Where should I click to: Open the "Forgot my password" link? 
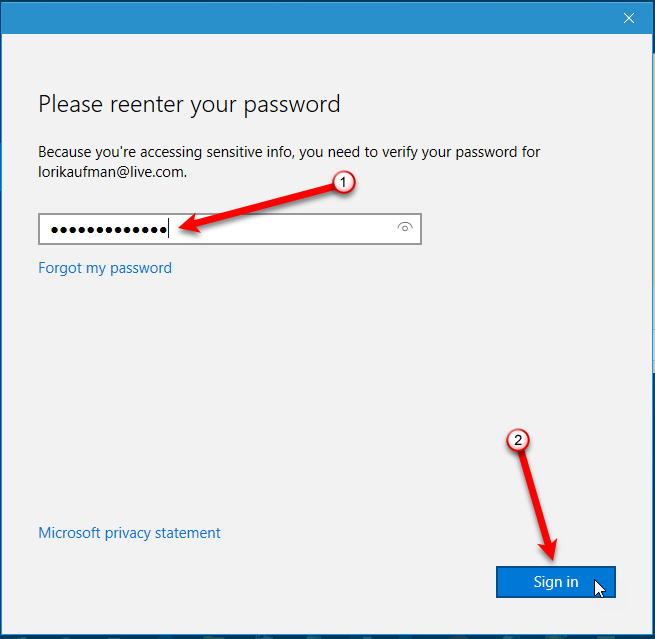tap(105, 268)
